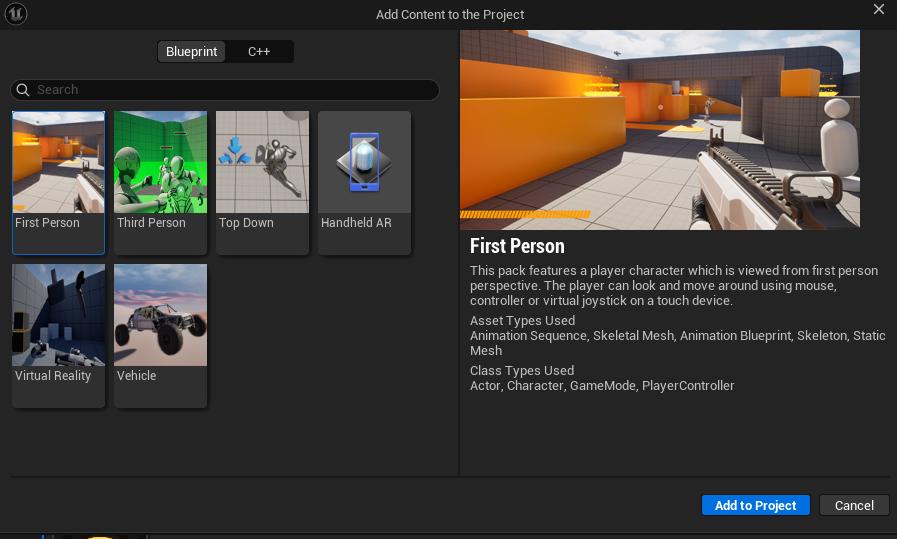Click the search magnifier icon
The image size is (897, 539).
coord(23,90)
